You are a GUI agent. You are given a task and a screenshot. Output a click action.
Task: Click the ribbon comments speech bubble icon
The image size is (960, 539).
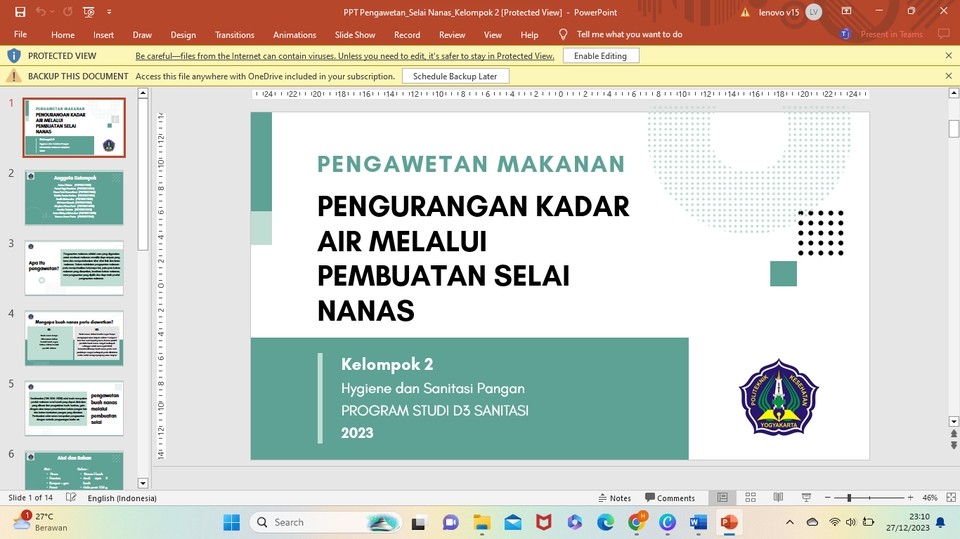pyautogui.click(x=943, y=34)
